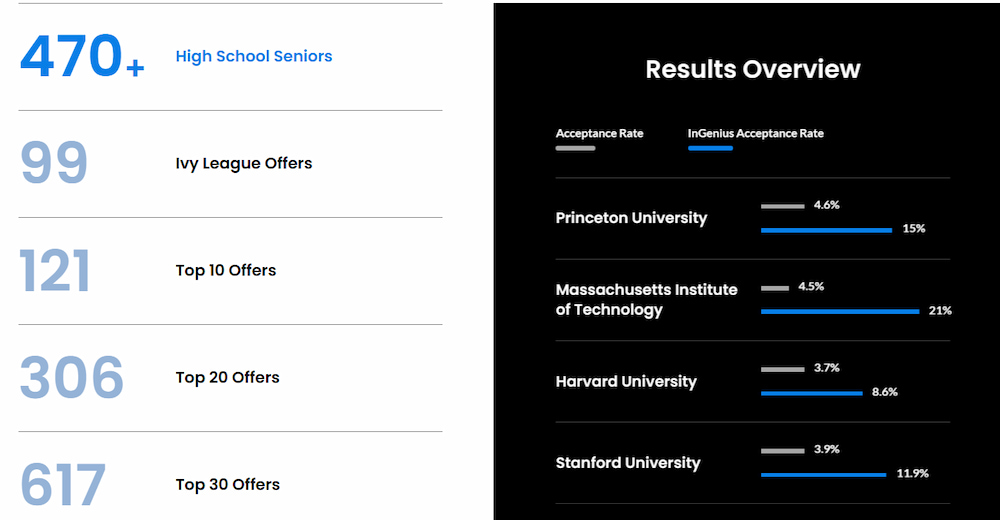The height and width of the screenshot is (520, 1000).
Task: Select the High School Seniors tab
Action: pyautogui.click(x=253, y=57)
